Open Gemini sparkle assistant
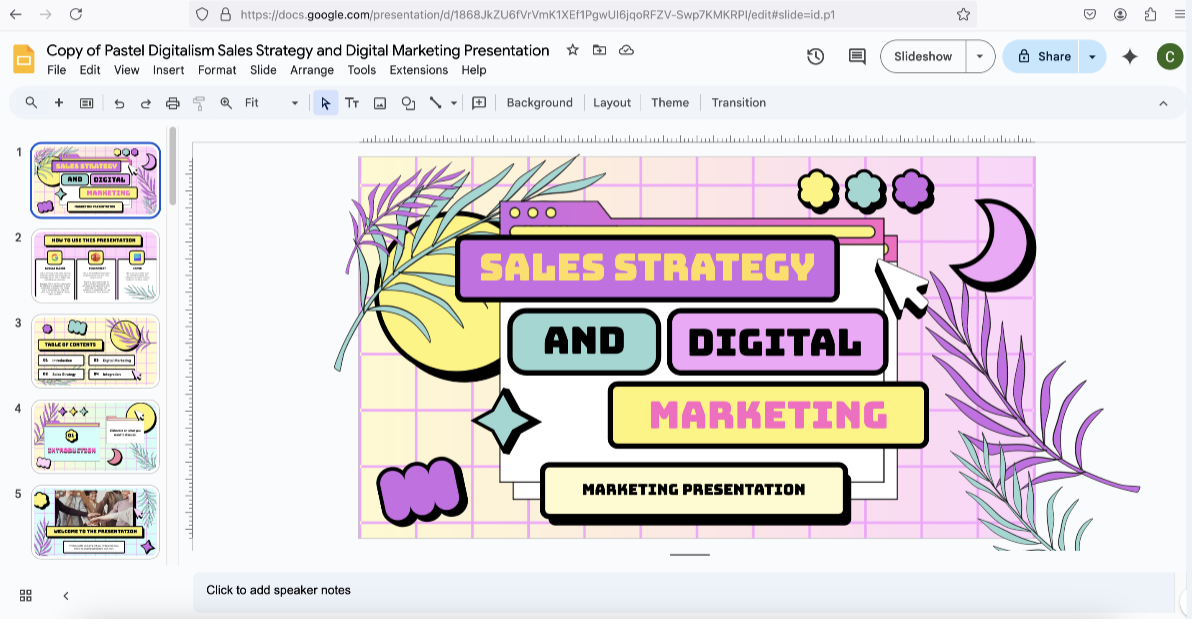This screenshot has width=1192, height=619. [1130, 56]
